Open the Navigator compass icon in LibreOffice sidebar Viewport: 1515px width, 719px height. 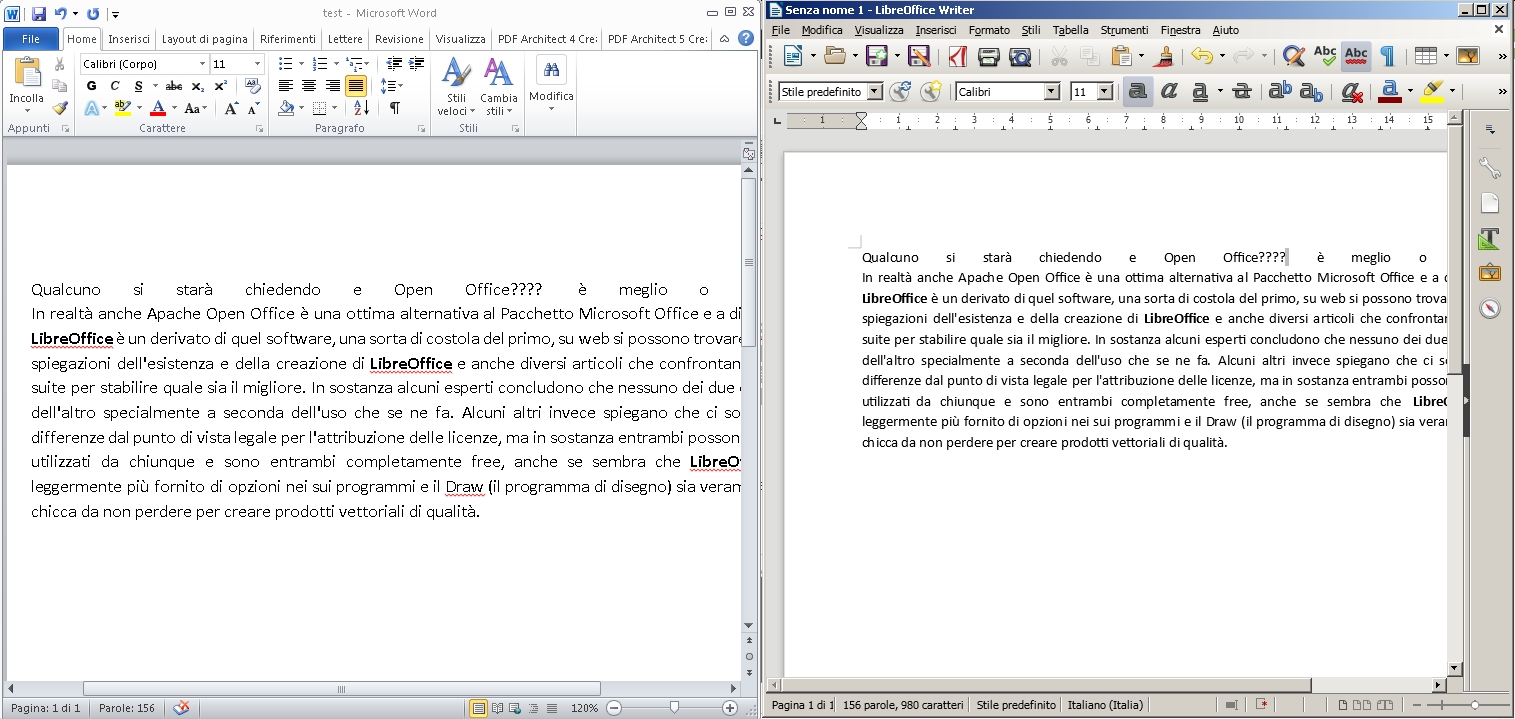(1490, 308)
